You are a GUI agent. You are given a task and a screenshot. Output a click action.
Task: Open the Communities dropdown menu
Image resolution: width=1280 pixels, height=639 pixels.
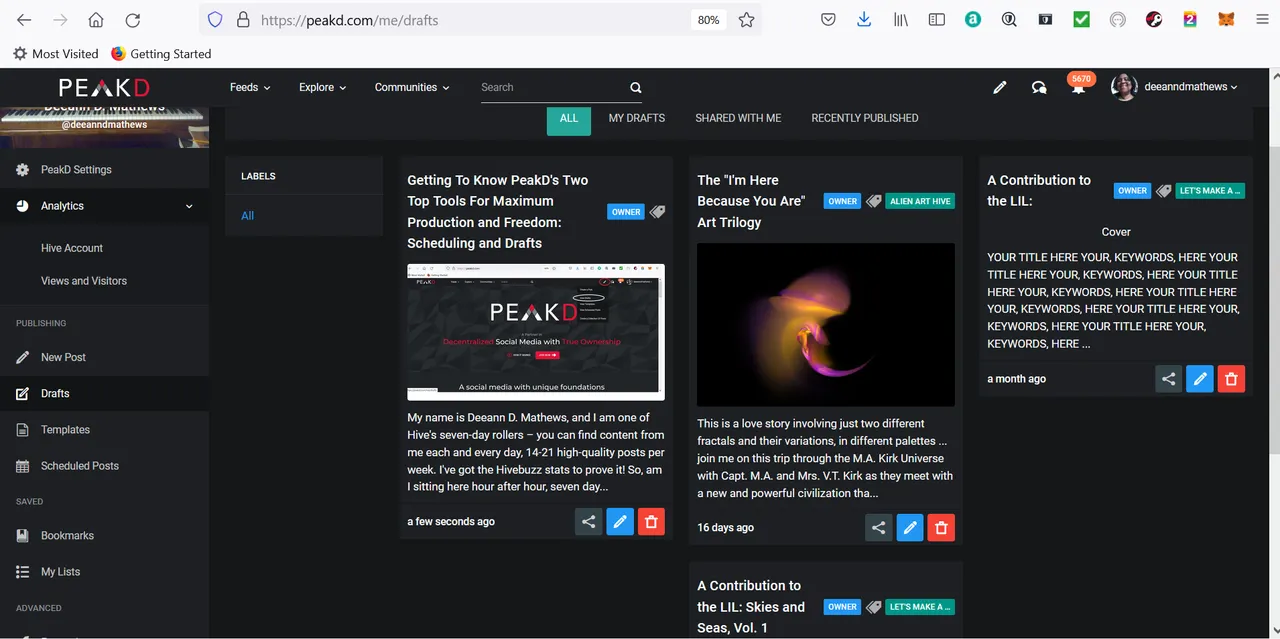(412, 88)
